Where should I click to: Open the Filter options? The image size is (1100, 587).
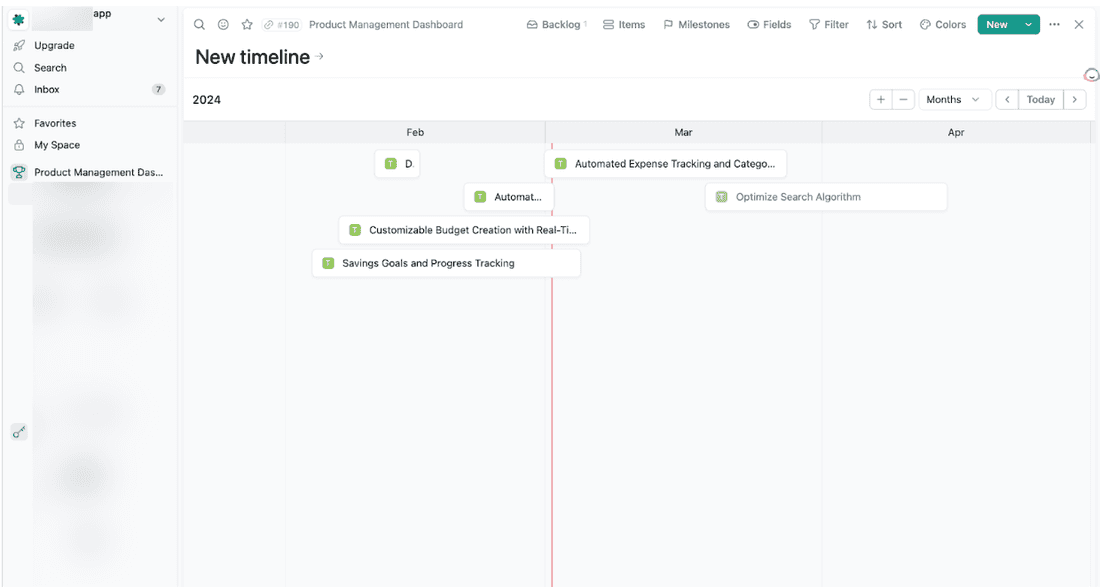(x=829, y=24)
